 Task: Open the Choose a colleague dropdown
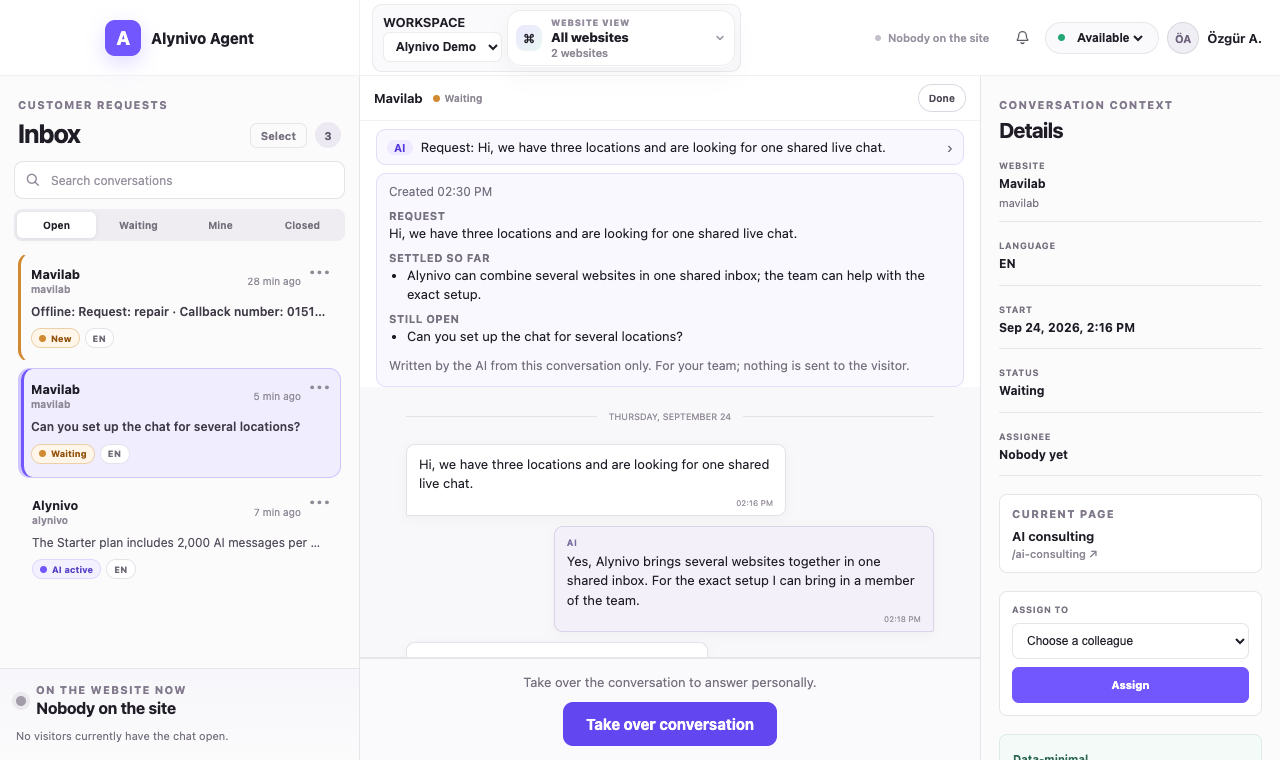click(x=1130, y=641)
